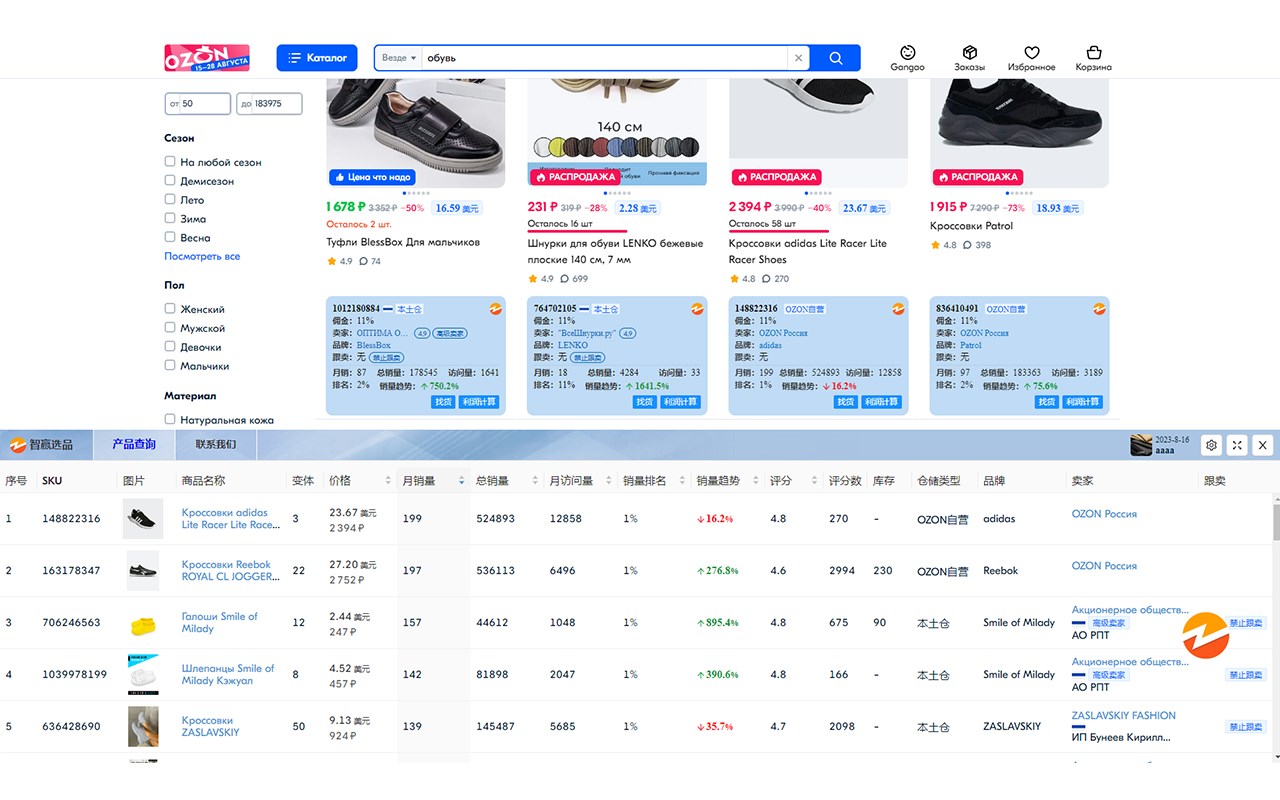Click the Цена что надо badge on BlessBox shoes
Image resolution: width=1280 pixels, height=800 pixels.
click(372, 177)
